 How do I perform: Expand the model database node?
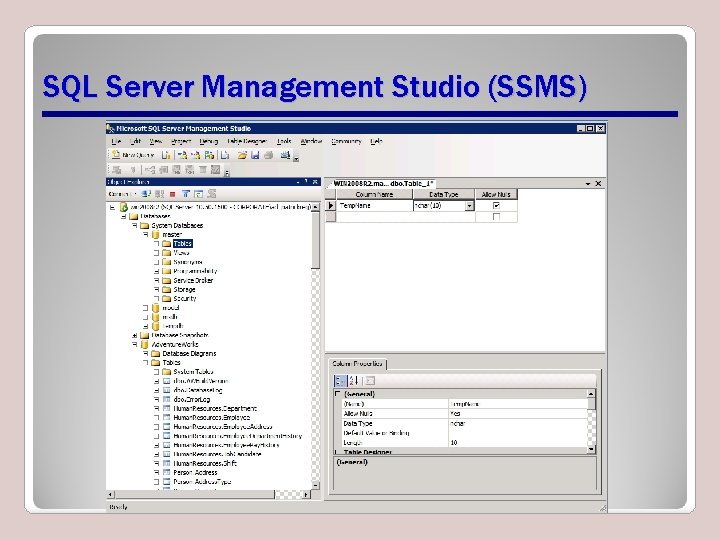pos(146,308)
